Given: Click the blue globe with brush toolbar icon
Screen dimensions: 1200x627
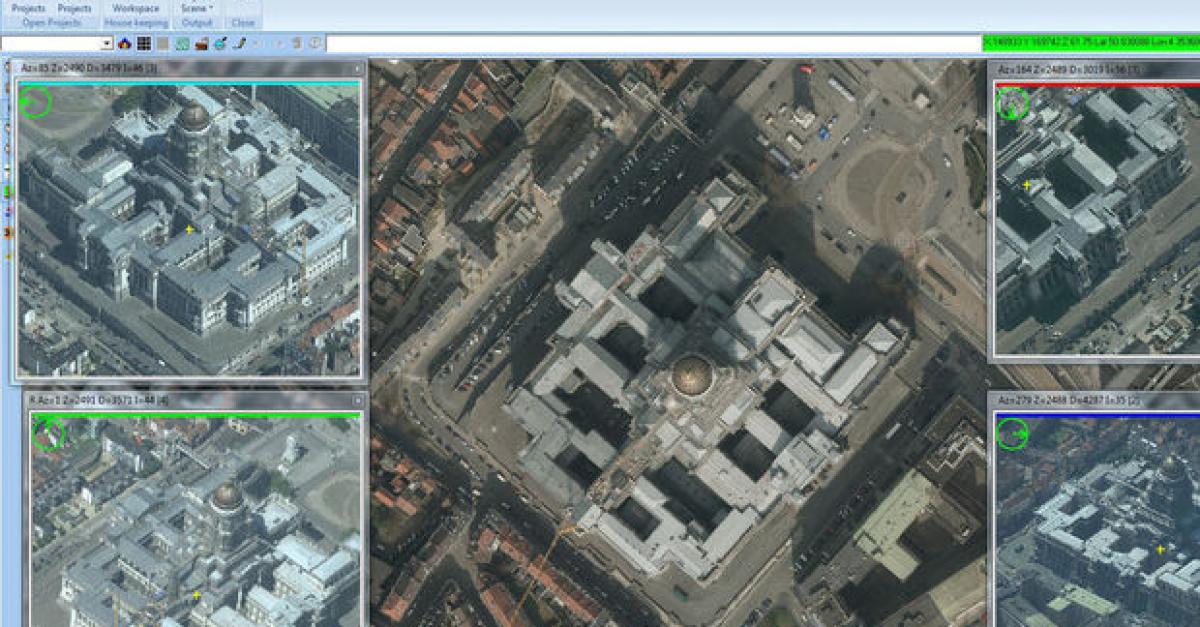Looking at the screenshot, I should coord(220,44).
